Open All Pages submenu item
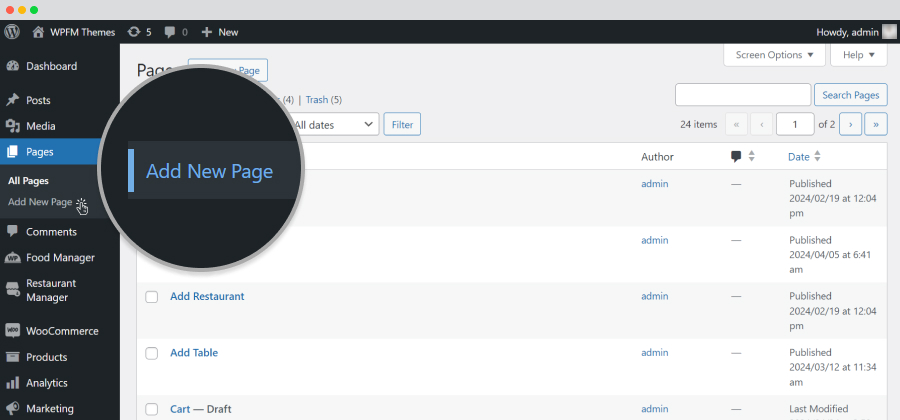 tap(28, 181)
